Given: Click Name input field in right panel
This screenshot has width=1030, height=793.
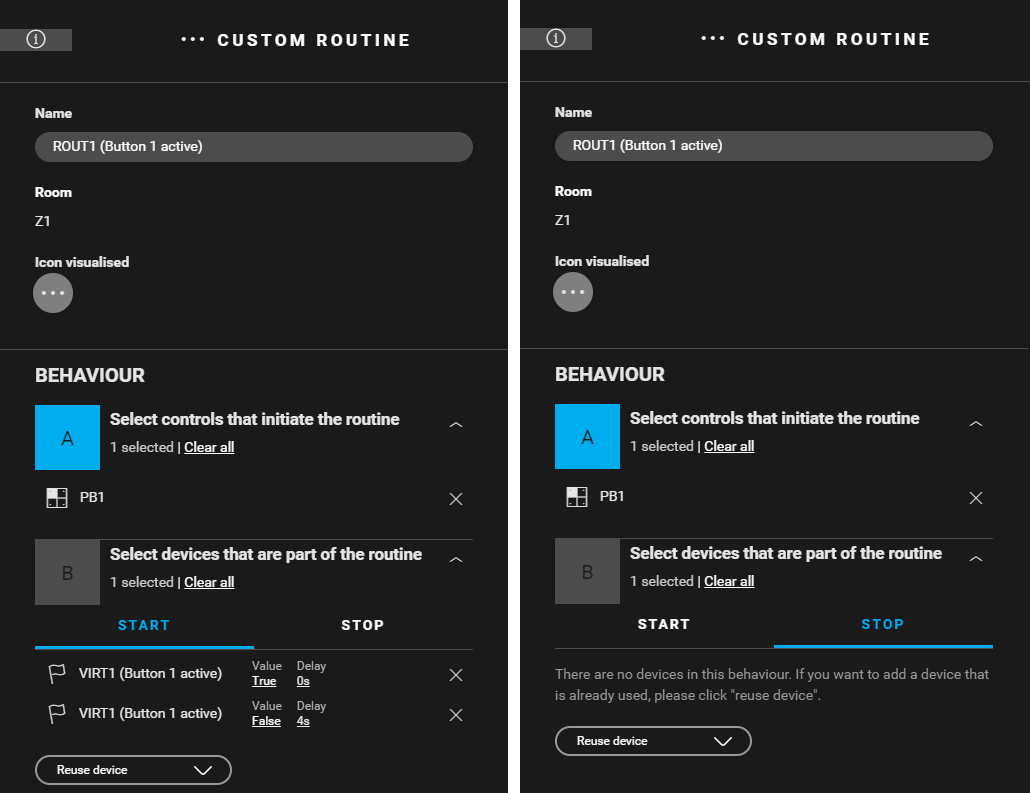Looking at the screenshot, I should 774,146.
